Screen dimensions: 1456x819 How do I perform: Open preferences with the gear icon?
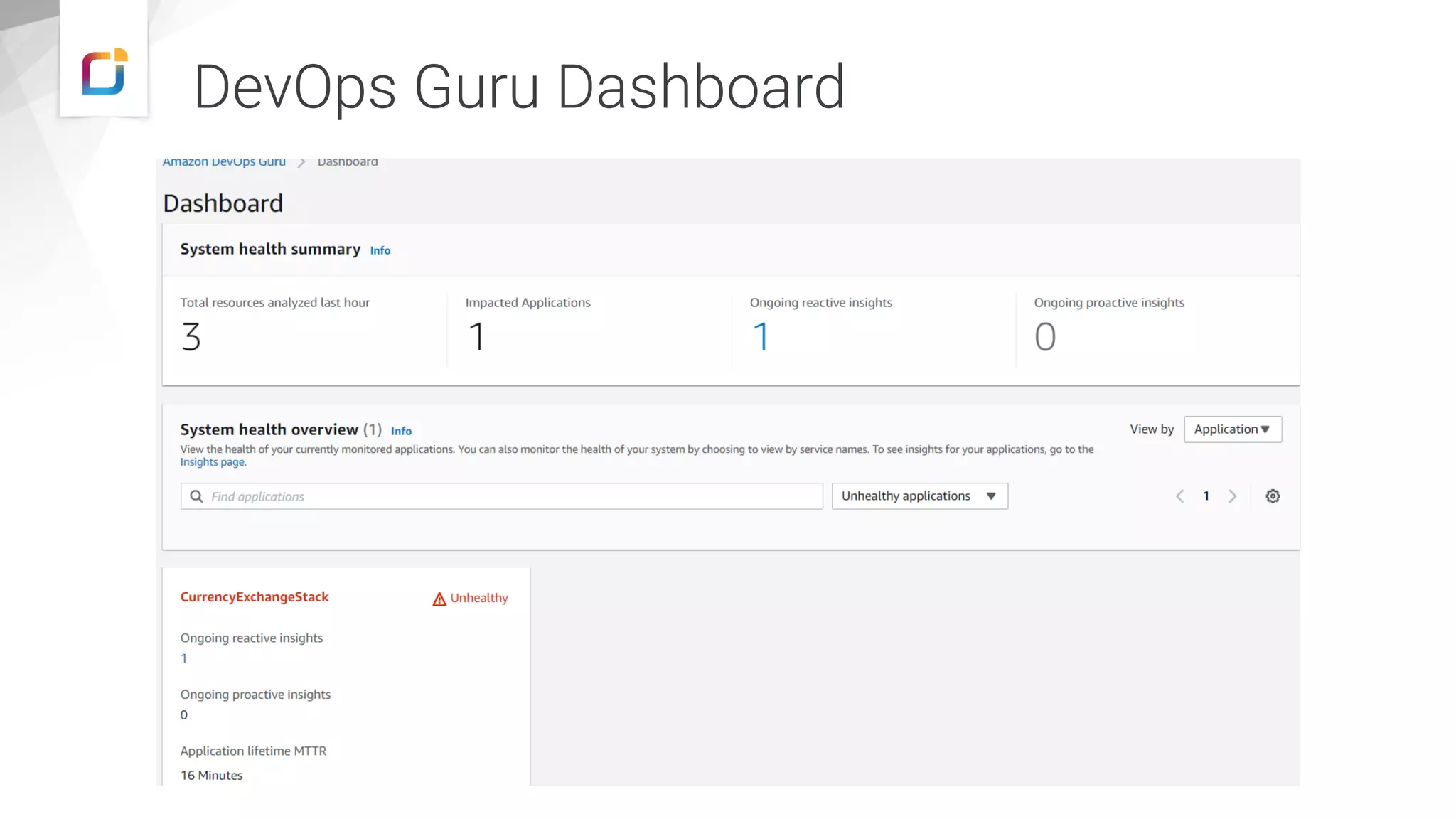(x=1273, y=496)
